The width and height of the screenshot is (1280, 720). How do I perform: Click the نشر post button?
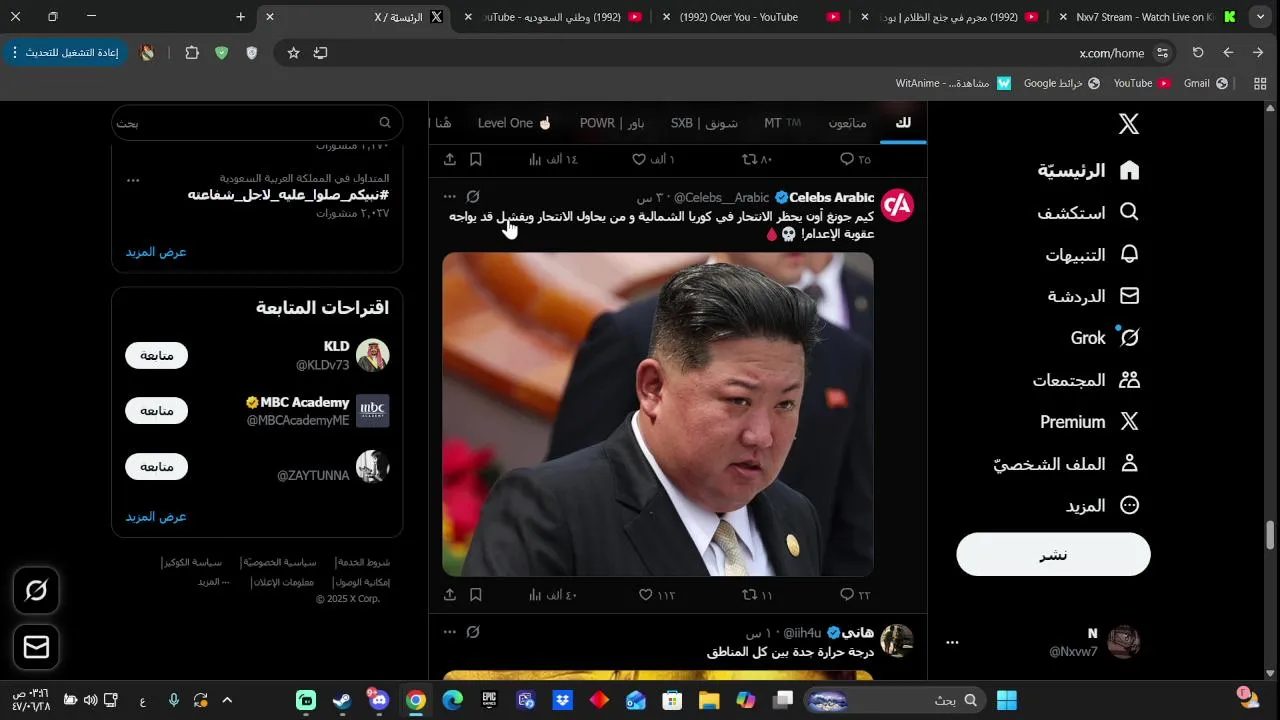coord(1053,554)
